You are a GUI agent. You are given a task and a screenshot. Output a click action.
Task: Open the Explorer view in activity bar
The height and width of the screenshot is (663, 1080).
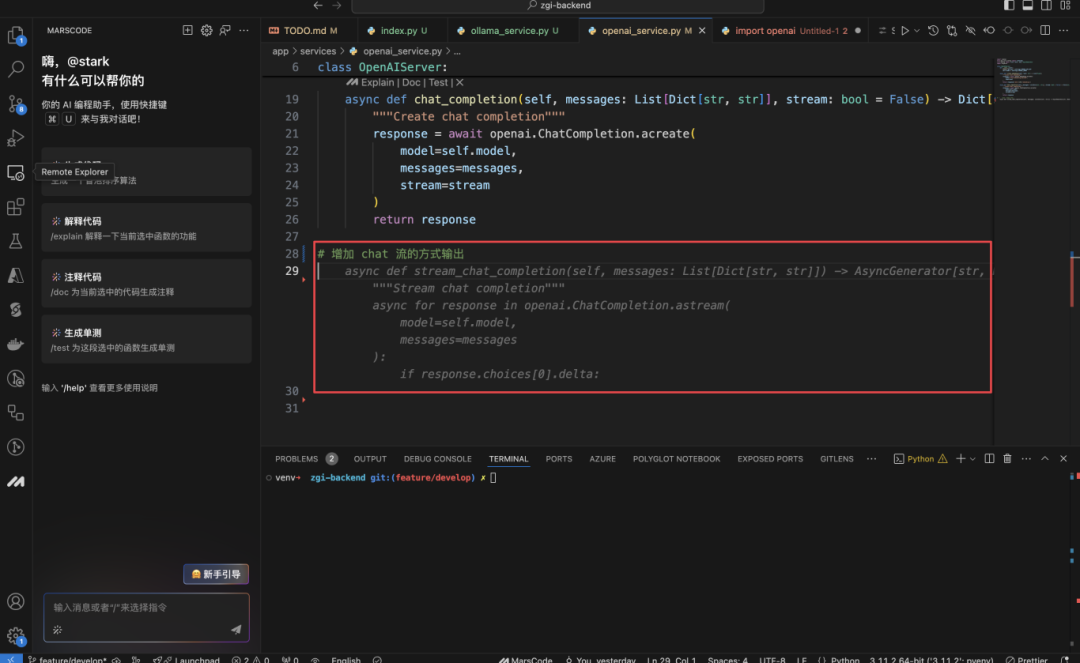point(16,35)
